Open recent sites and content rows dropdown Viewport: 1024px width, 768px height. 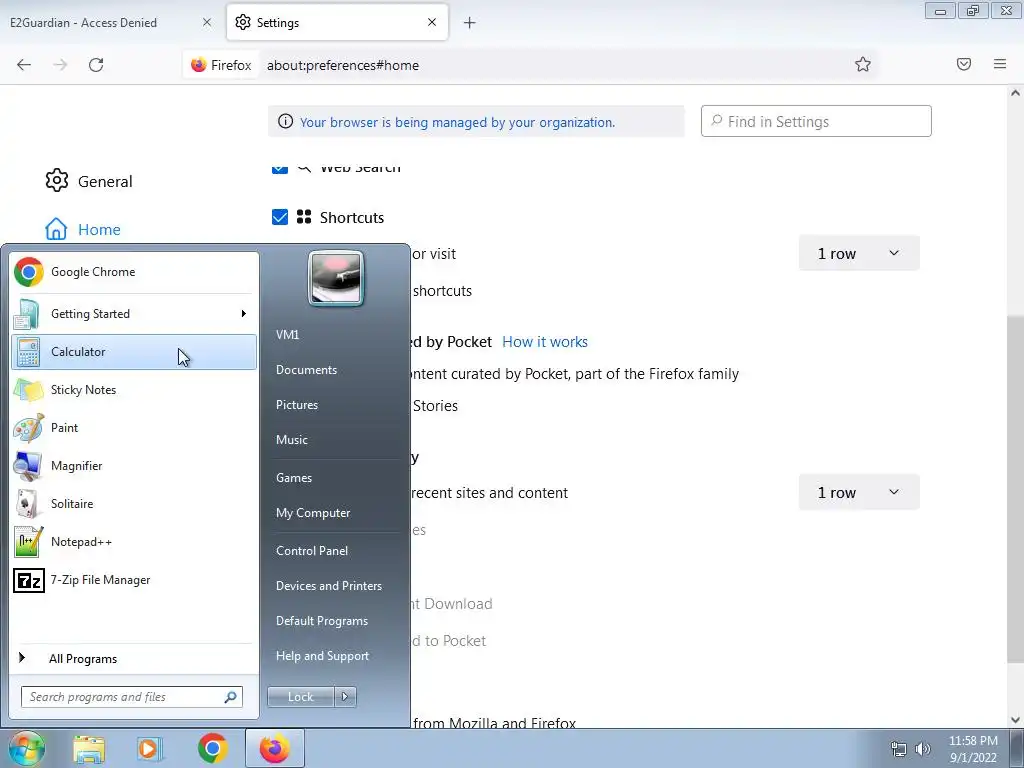point(859,492)
